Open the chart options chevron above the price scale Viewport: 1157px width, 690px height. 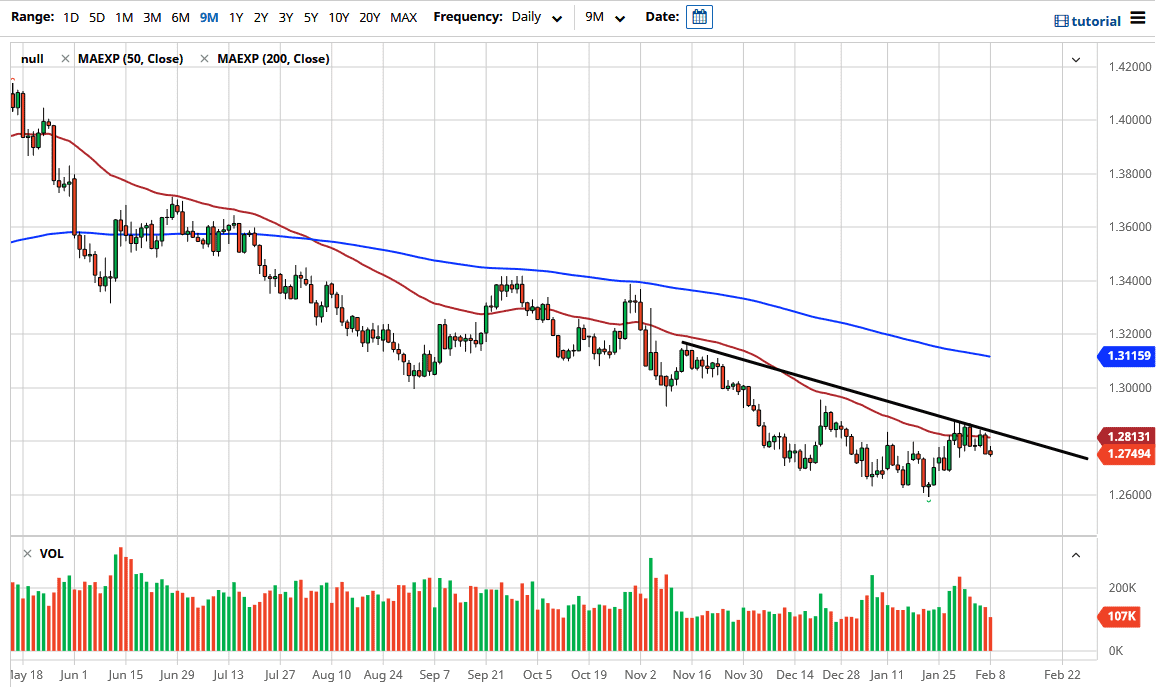(x=1076, y=59)
